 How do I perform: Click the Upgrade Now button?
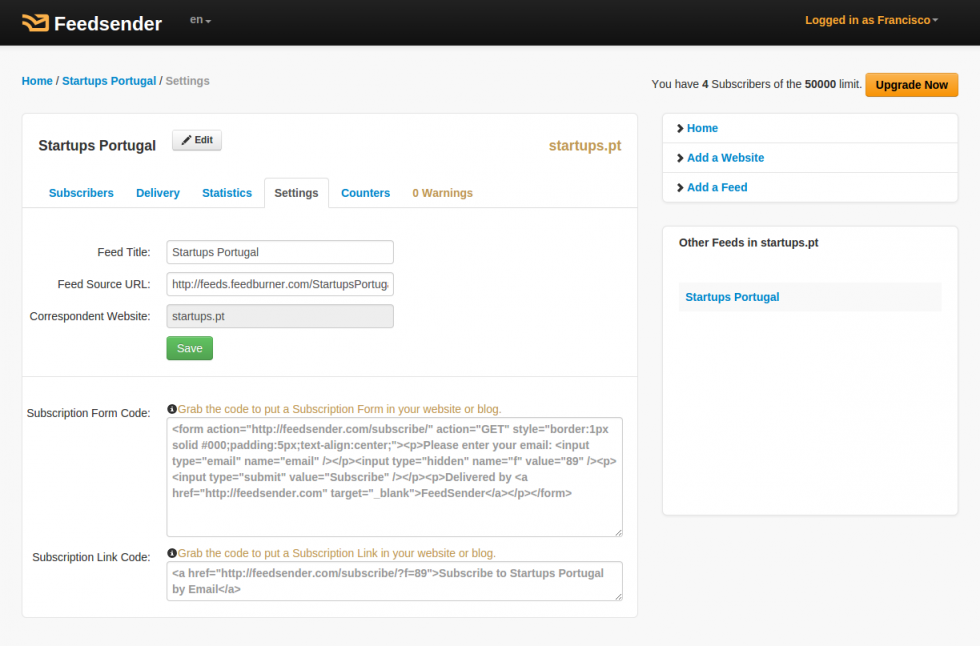(x=911, y=85)
